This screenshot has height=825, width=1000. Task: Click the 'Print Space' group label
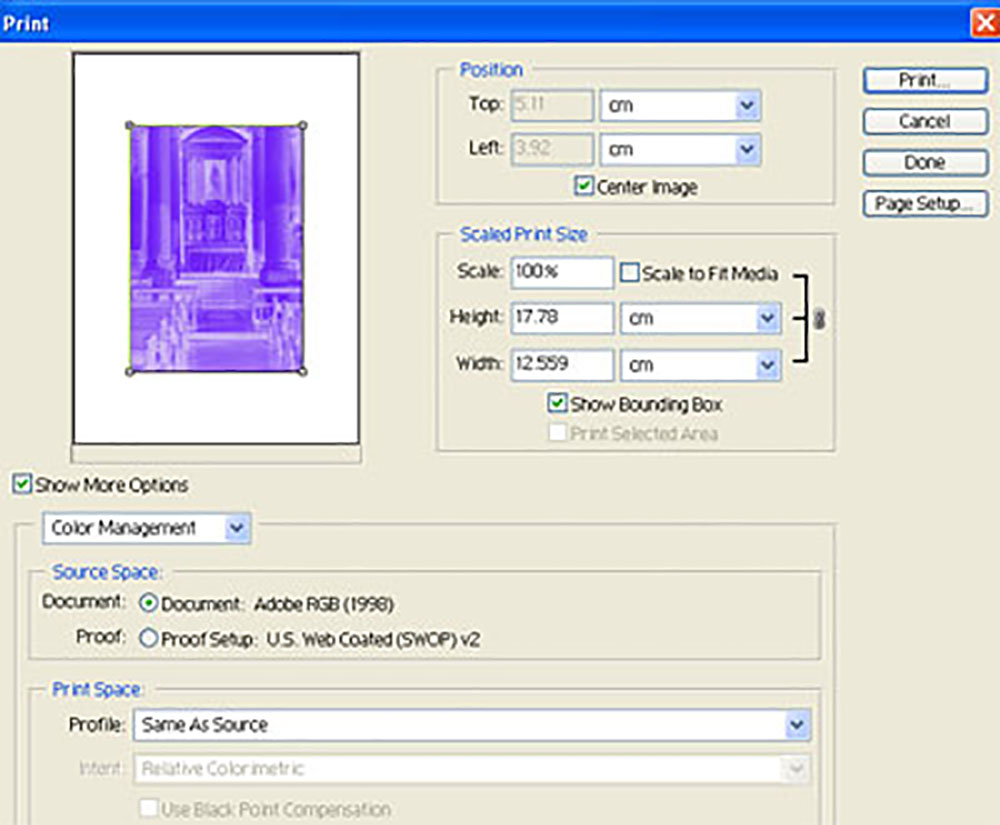coord(97,689)
